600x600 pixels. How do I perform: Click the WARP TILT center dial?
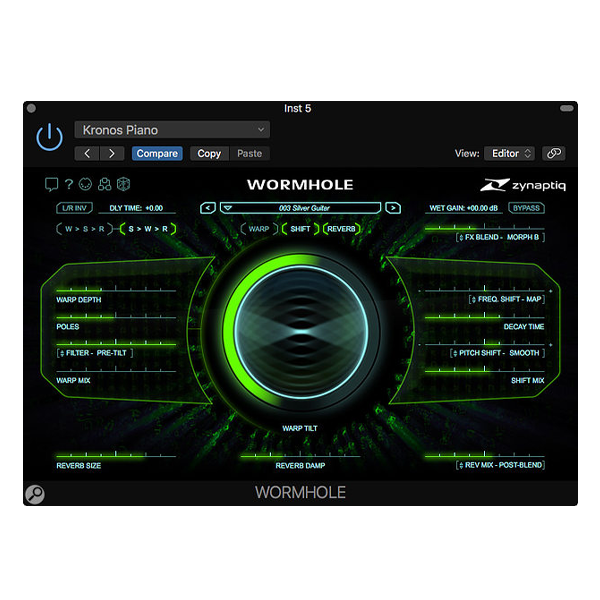pos(301,332)
